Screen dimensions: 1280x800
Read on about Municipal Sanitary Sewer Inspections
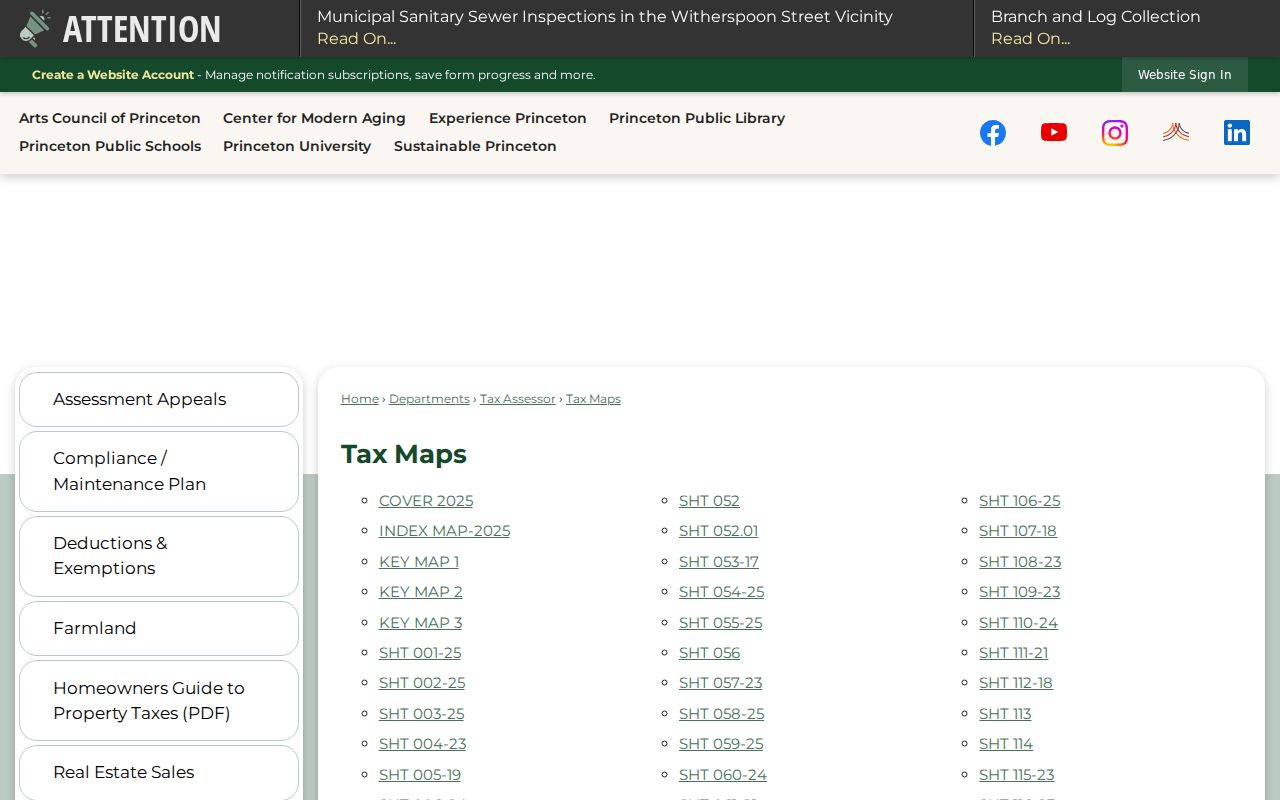click(356, 39)
